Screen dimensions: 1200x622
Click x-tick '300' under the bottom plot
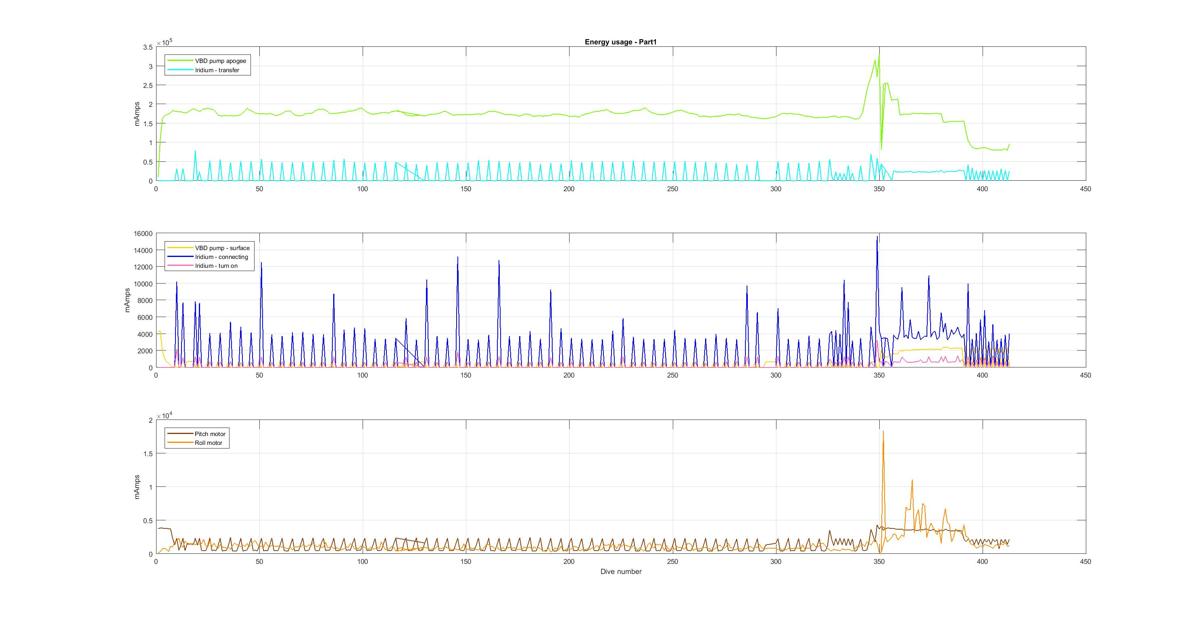pos(775,561)
